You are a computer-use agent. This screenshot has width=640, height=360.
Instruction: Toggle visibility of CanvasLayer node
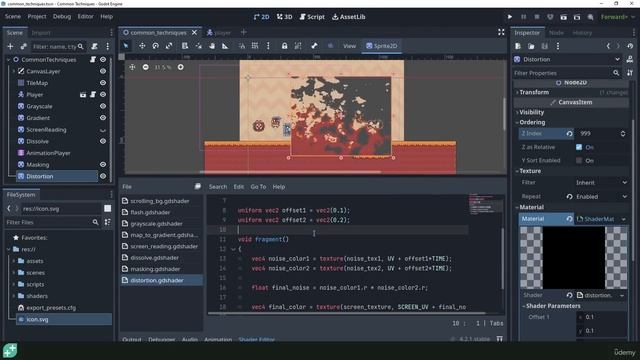[103, 71]
